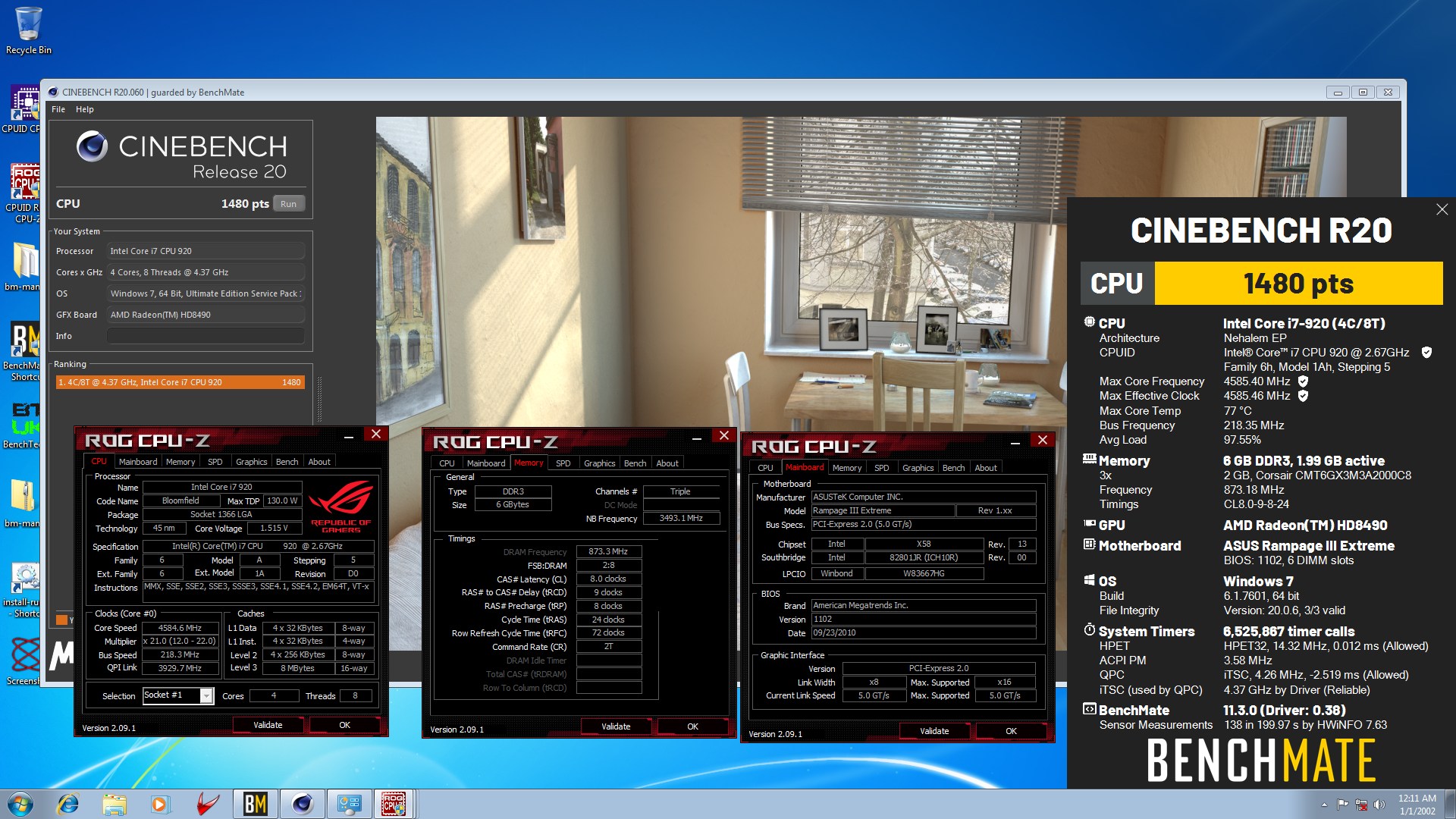Click the empty Info field in Cinebench
Image resolution: width=1456 pixels, height=819 pixels.
(x=206, y=336)
